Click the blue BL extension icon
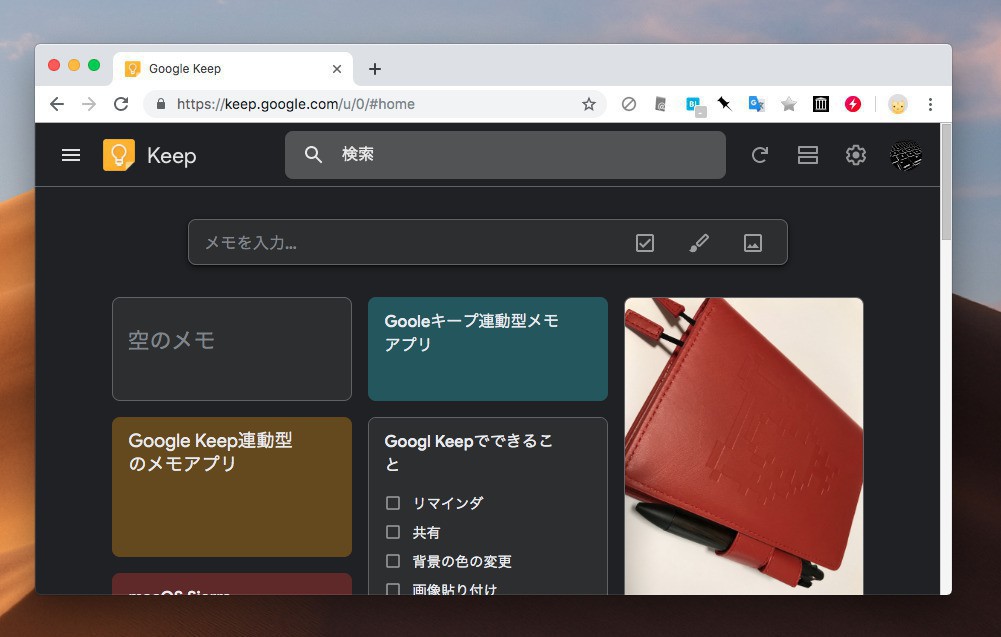 tap(694, 105)
